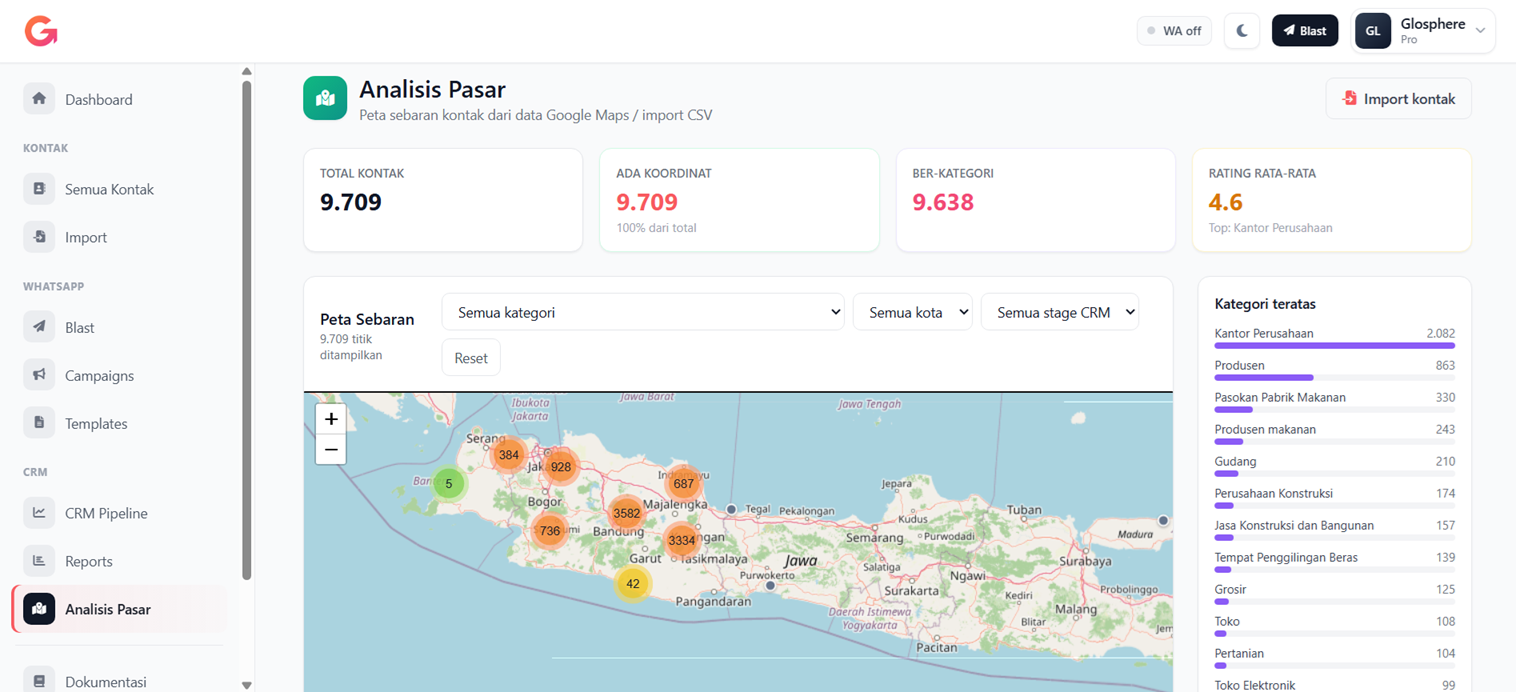The height and width of the screenshot is (692, 1516).
Task: Click the Campaigns megaphone icon
Action: [39, 375]
